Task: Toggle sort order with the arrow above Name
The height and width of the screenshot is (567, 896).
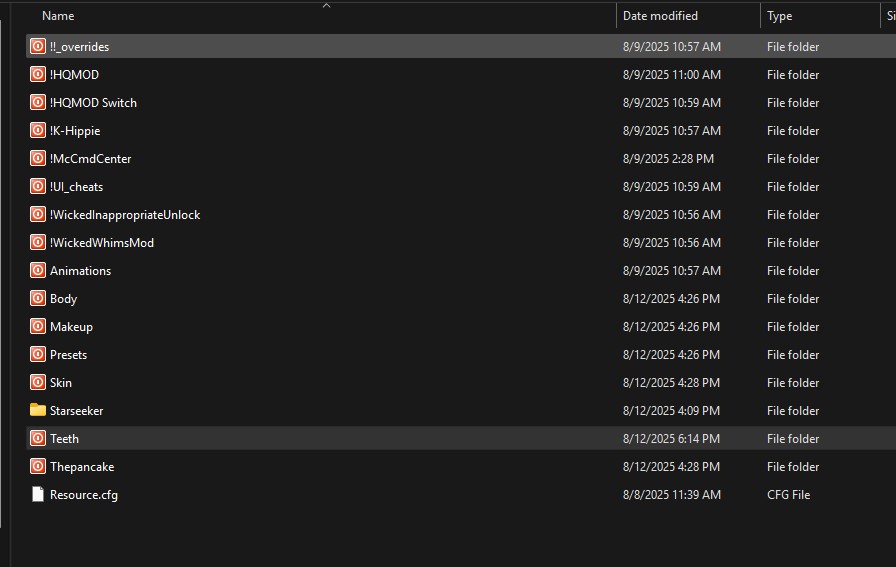Action: tap(326, 6)
